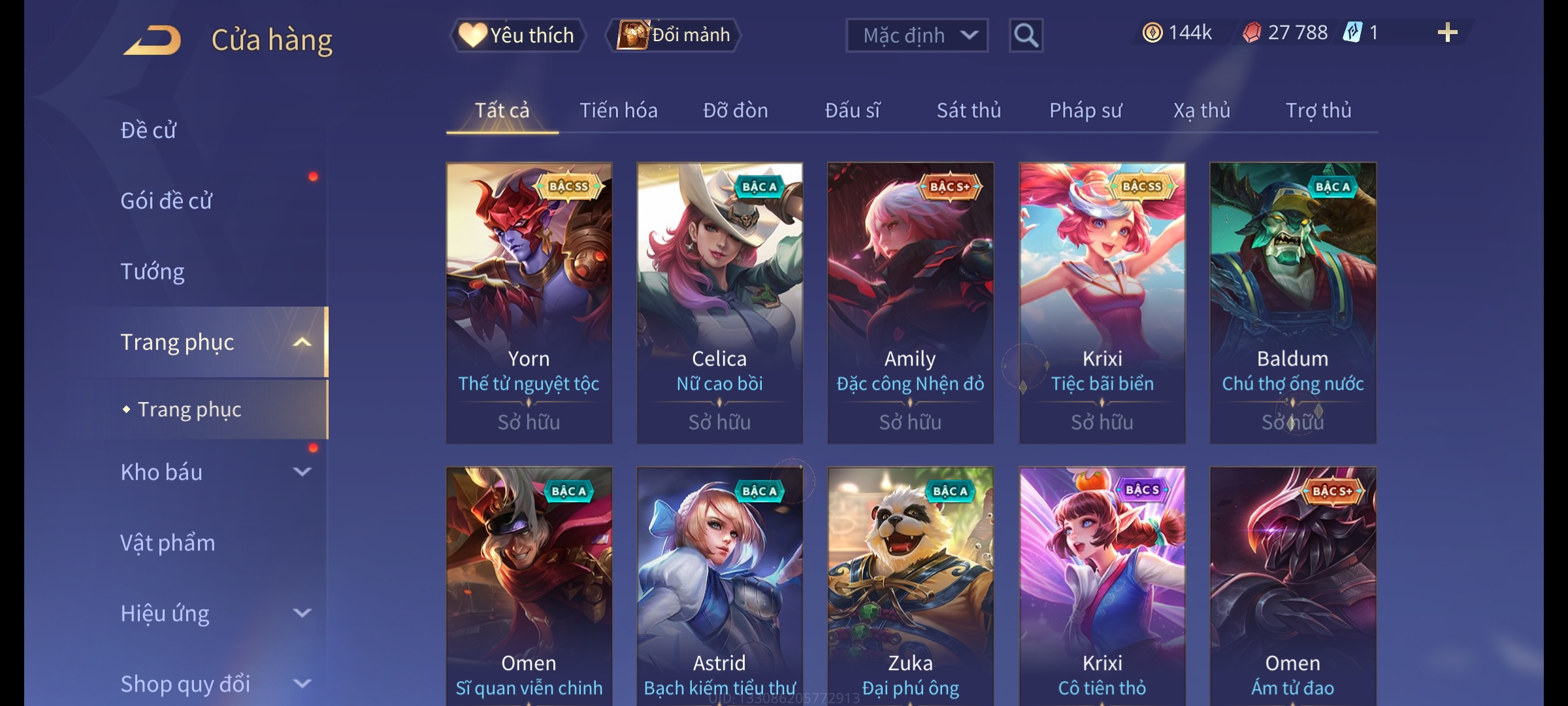This screenshot has height=706, width=1568.
Task: Open the Mặc định sort dropdown
Action: pos(917,35)
